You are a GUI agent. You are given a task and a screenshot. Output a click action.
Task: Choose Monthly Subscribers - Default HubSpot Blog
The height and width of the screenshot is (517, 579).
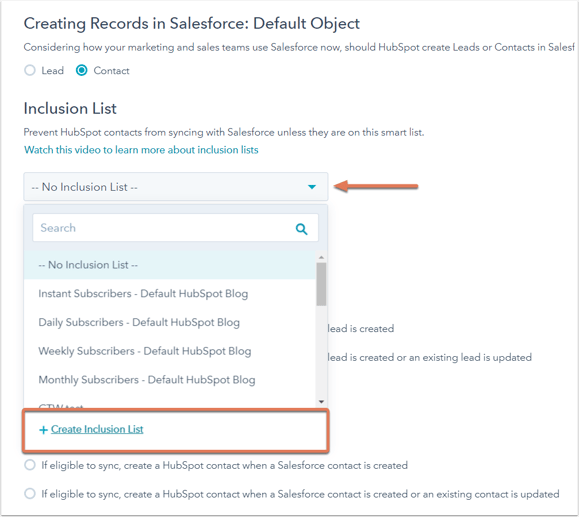pos(169,380)
